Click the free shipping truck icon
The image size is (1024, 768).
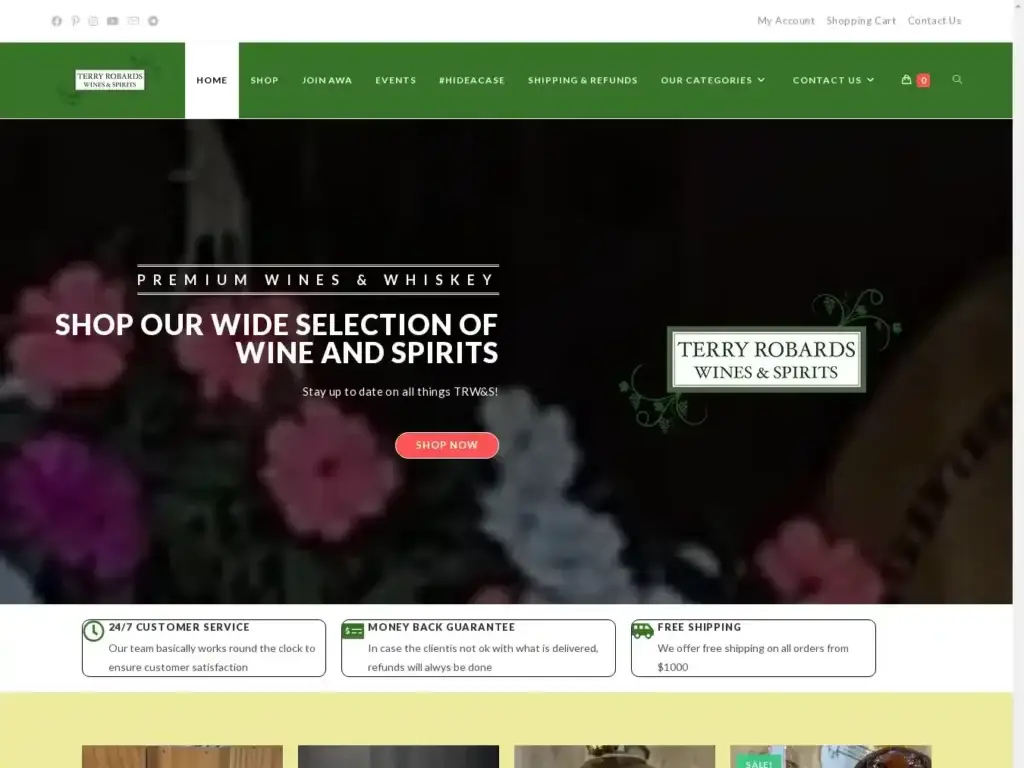pyautogui.click(x=641, y=630)
